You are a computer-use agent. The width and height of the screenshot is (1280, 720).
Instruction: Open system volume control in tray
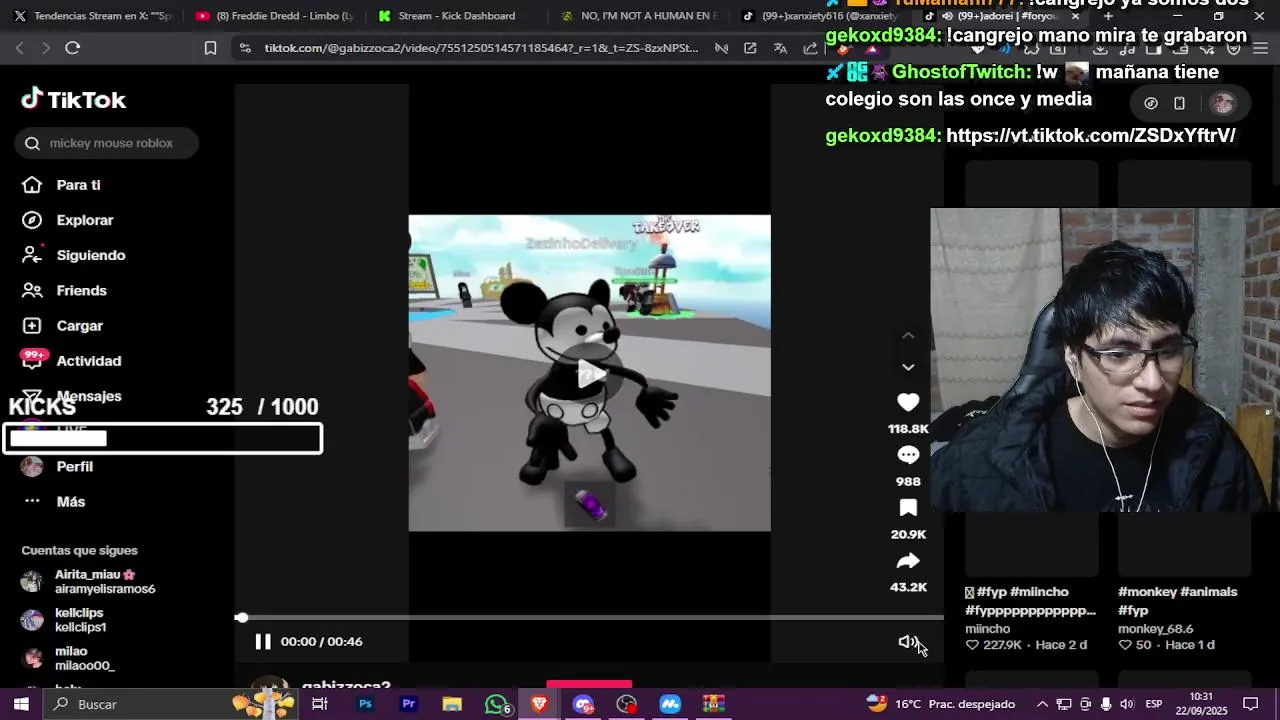click(1127, 704)
